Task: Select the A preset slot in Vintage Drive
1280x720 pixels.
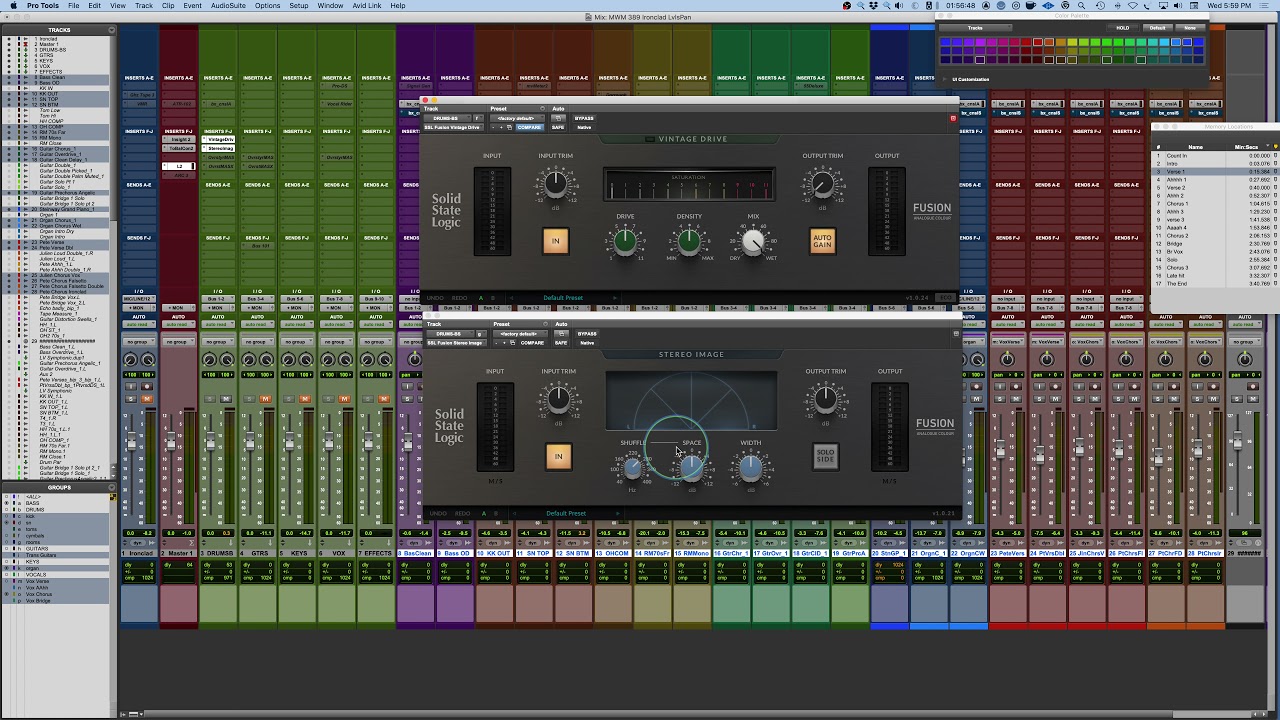Action: (480, 298)
